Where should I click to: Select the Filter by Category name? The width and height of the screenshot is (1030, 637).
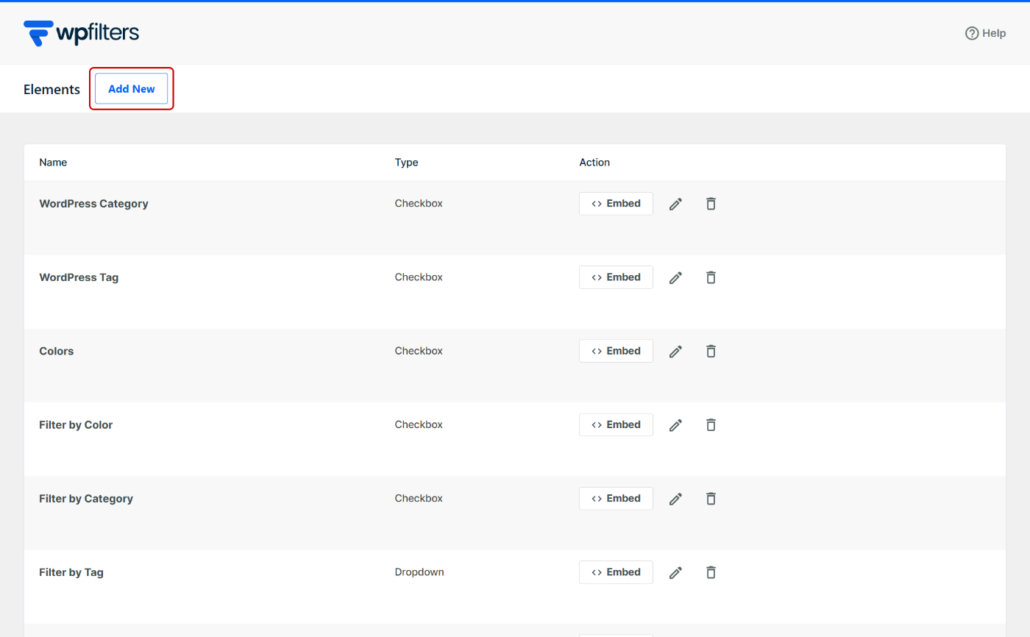tap(85, 498)
